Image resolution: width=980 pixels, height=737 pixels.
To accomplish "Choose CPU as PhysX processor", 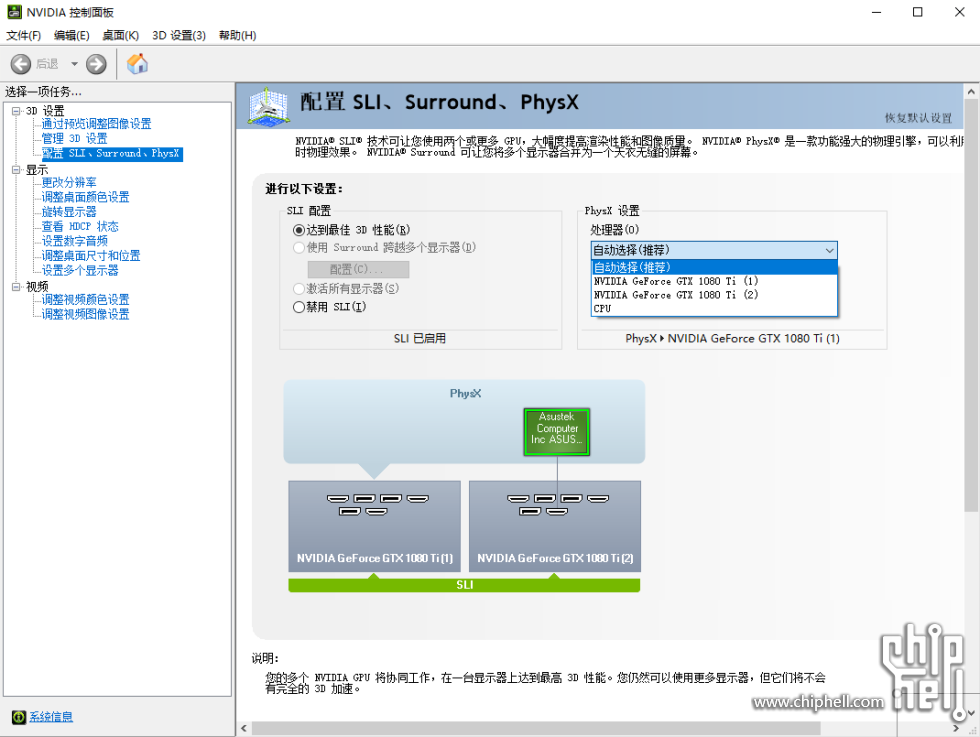I will [714, 309].
